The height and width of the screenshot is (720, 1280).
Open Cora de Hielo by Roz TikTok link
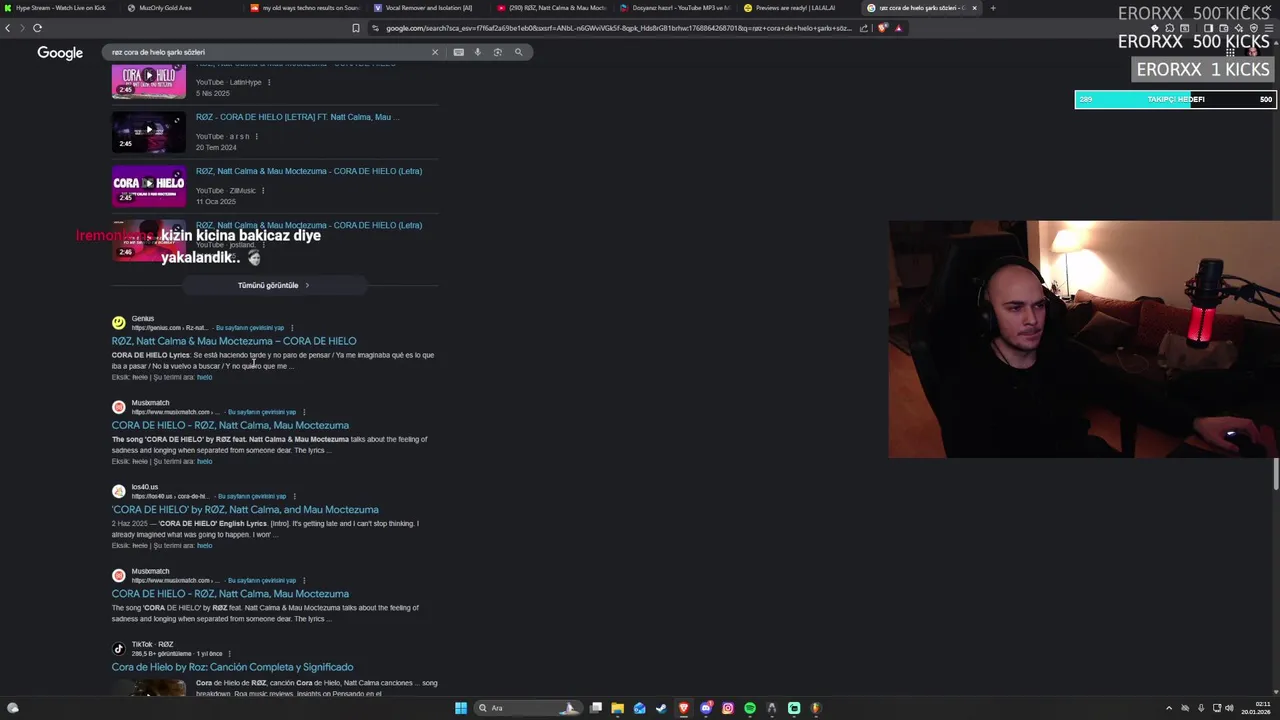[x=232, y=667]
